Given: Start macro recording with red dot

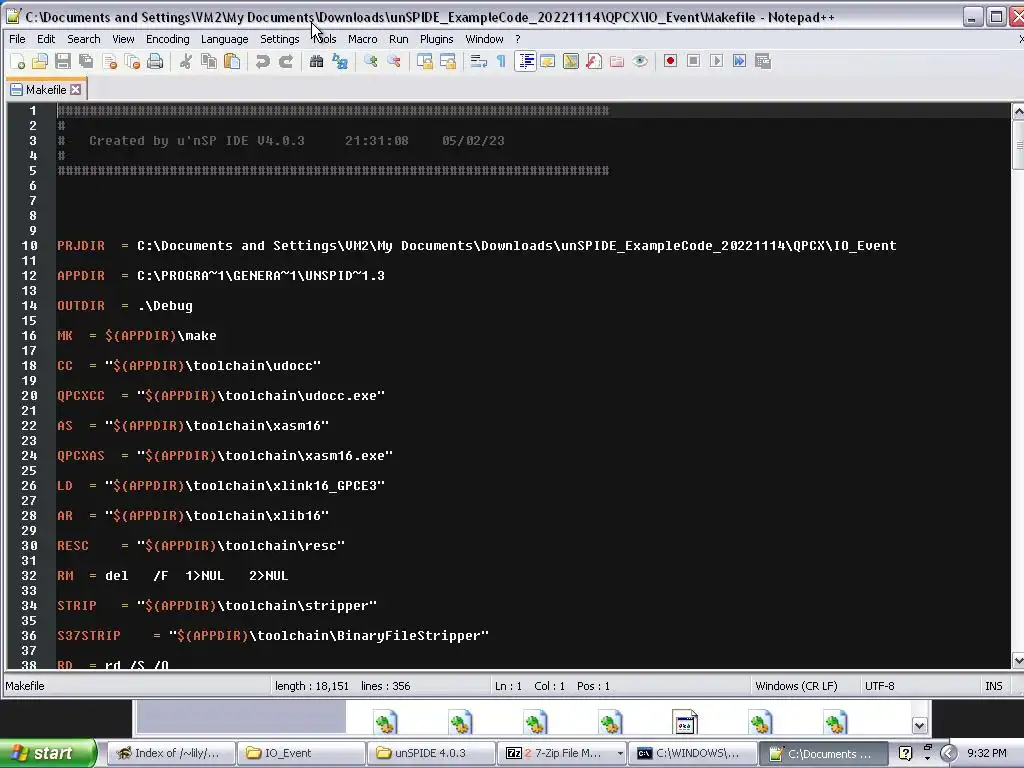Looking at the screenshot, I should pos(670,61).
